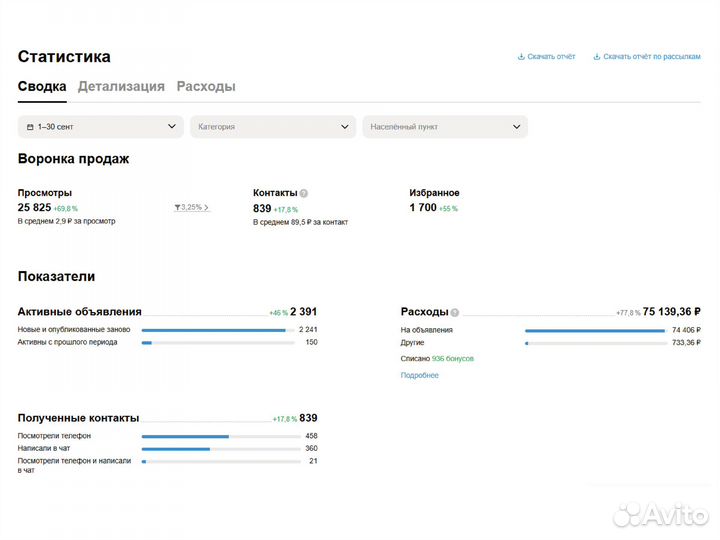Click the "Просмотры" count 25 825
Image resolution: width=720 pixels, height=540 pixels.
click(x=34, y=208)
